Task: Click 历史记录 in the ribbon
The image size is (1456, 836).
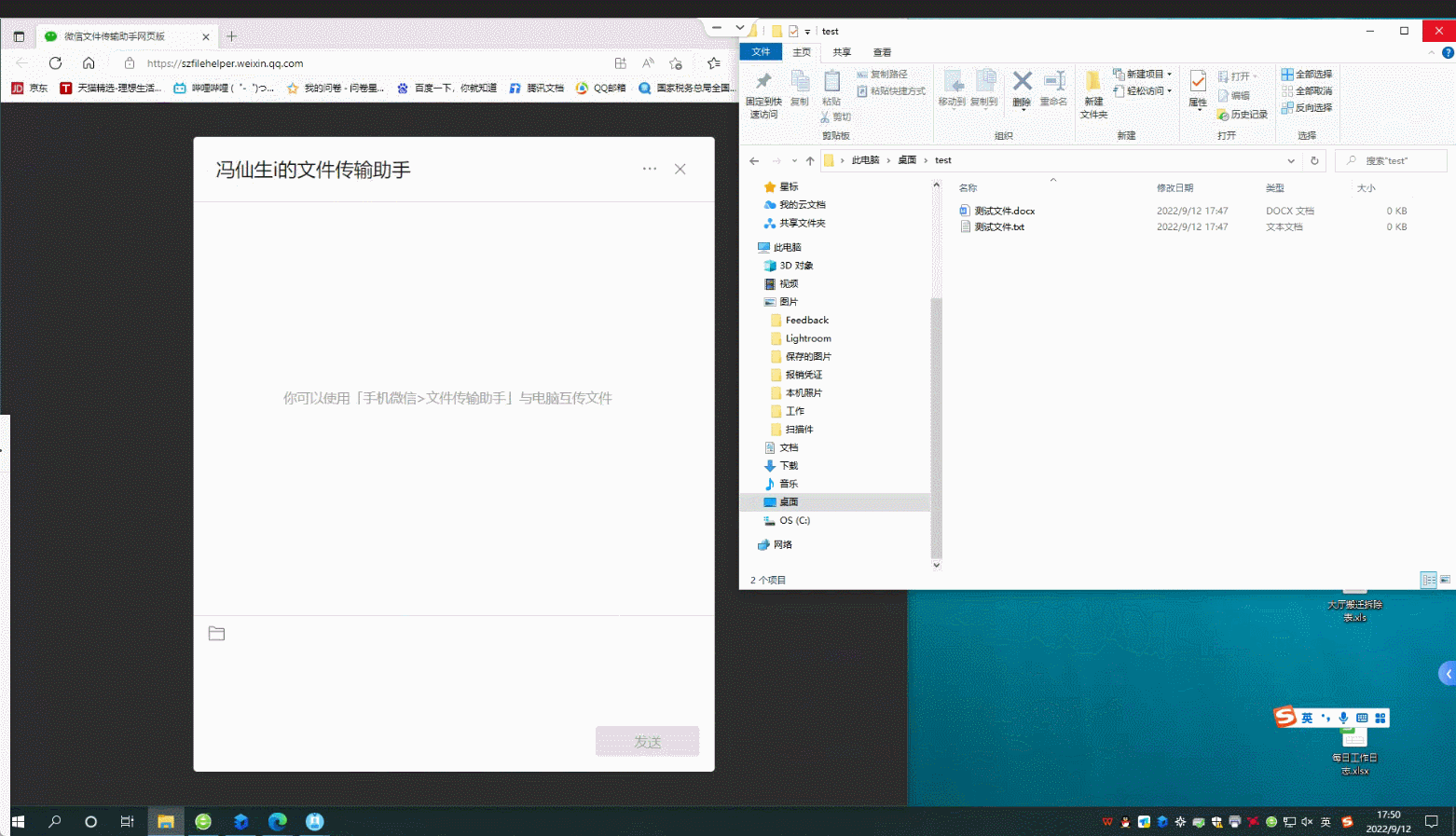Action: (1243, 115)
